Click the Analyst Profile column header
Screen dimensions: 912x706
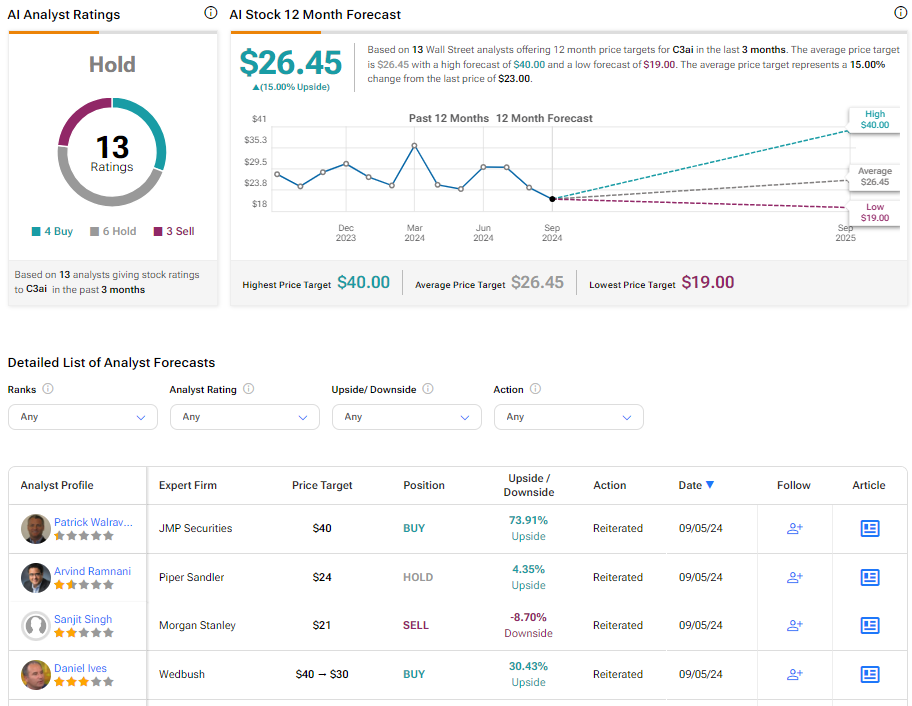point(57,485)
